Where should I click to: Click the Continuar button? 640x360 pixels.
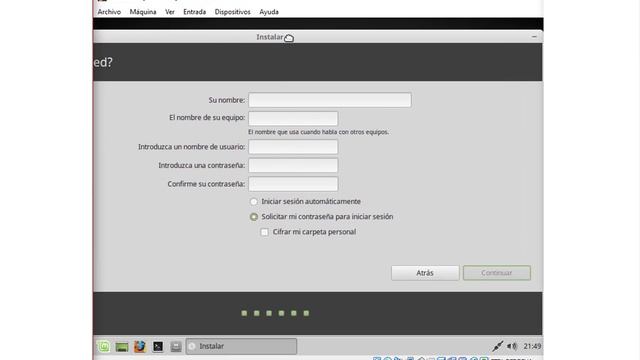tap(497, 273)
